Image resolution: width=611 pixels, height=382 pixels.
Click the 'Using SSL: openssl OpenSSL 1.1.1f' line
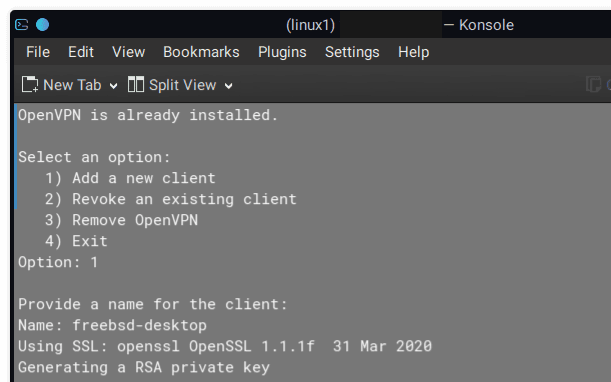click(x=225, y=347)
